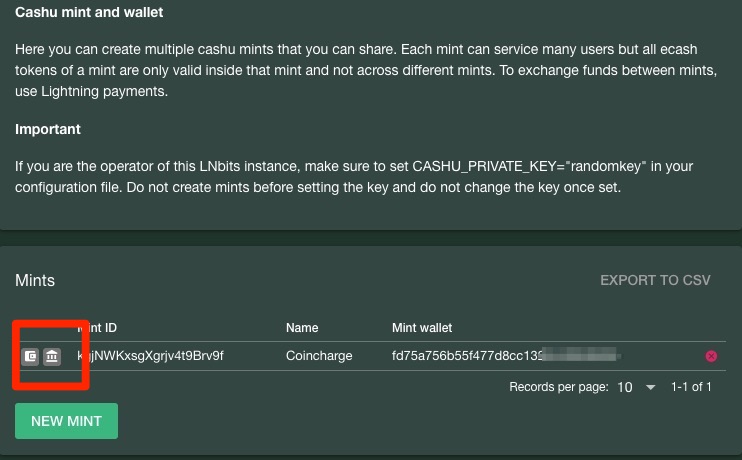Sort the table by Name column header

point(302,327)
